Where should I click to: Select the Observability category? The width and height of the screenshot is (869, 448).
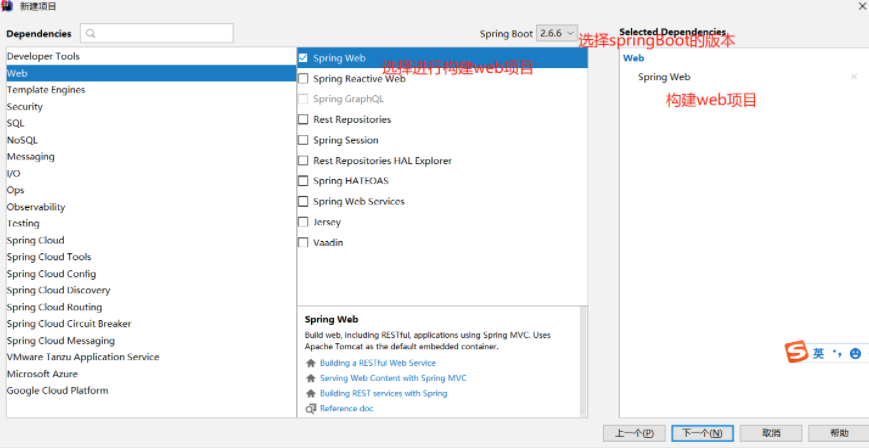[151, 207]
